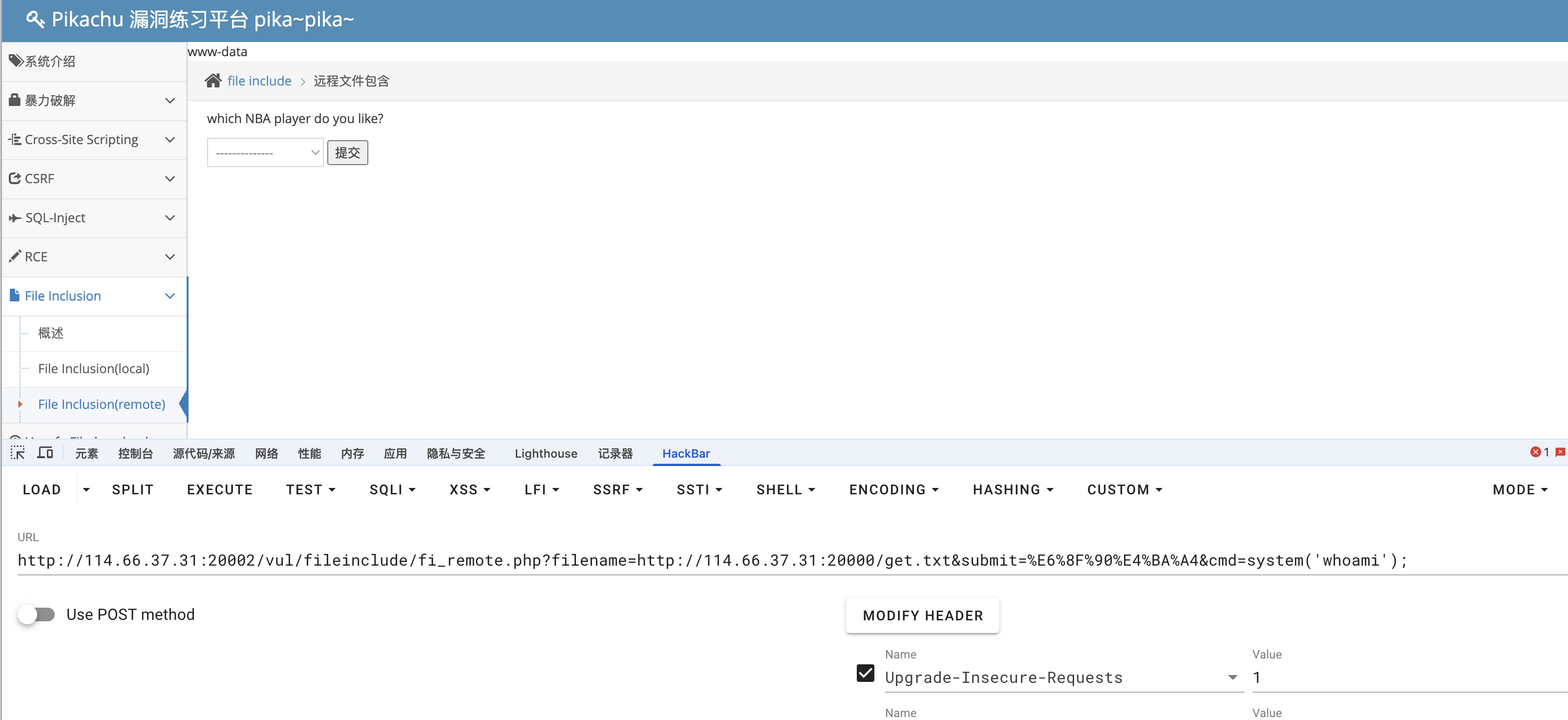Click the key logo icon in header
The height and width of the screenshot is (720, 1568).
click(35, 20)
